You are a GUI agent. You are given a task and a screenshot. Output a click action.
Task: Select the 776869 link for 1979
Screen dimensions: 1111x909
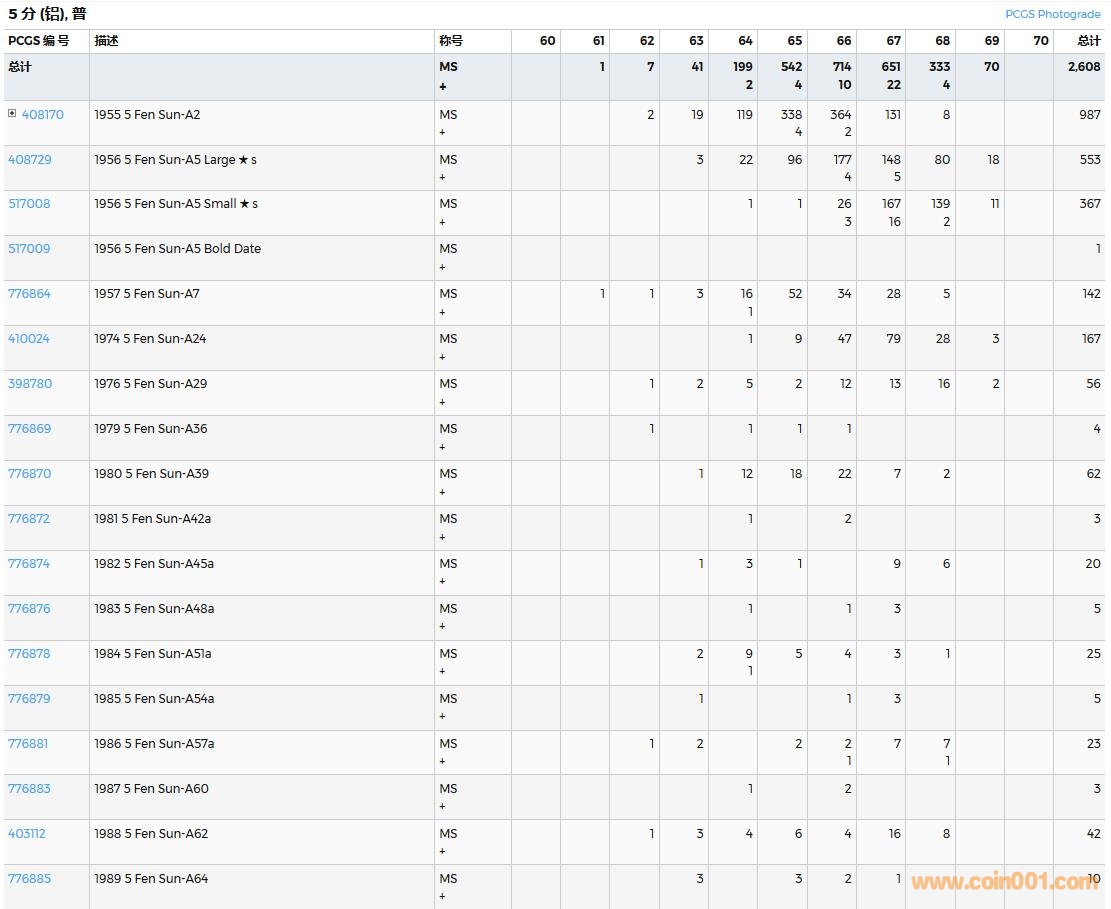coord(29,429)
